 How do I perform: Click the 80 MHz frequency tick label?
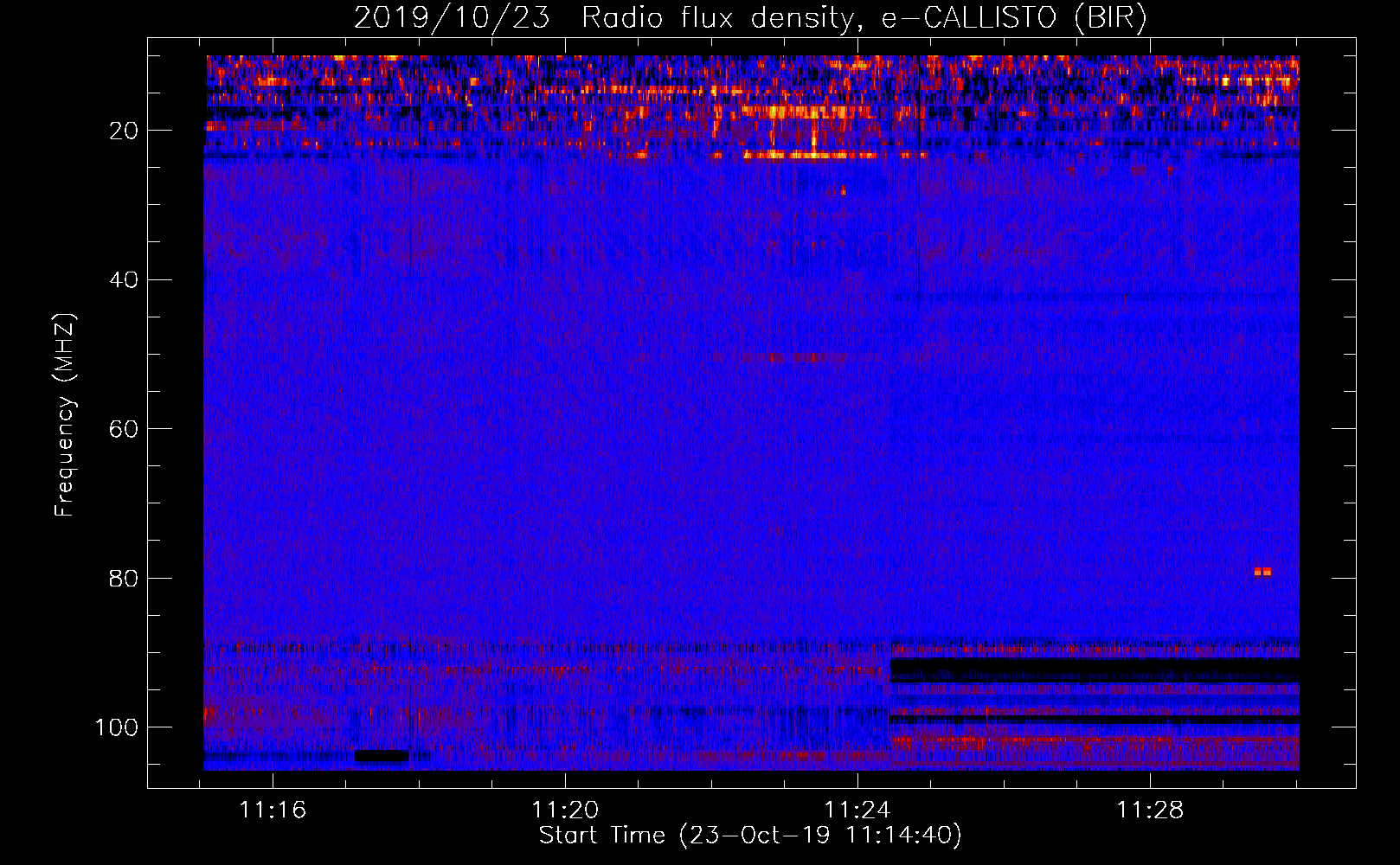click(x=124, y=579)
